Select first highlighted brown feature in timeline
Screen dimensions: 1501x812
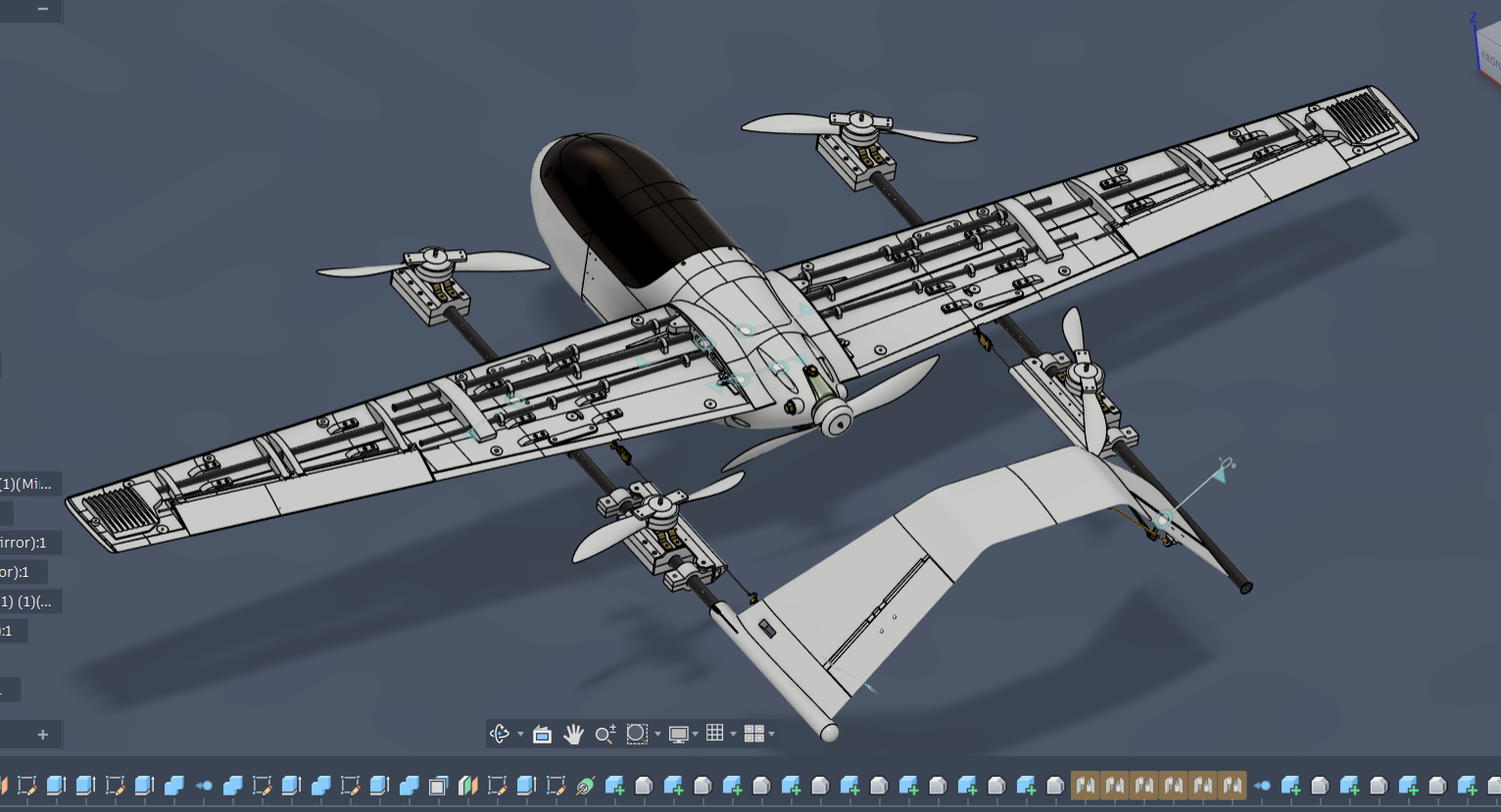point(1085,786)
